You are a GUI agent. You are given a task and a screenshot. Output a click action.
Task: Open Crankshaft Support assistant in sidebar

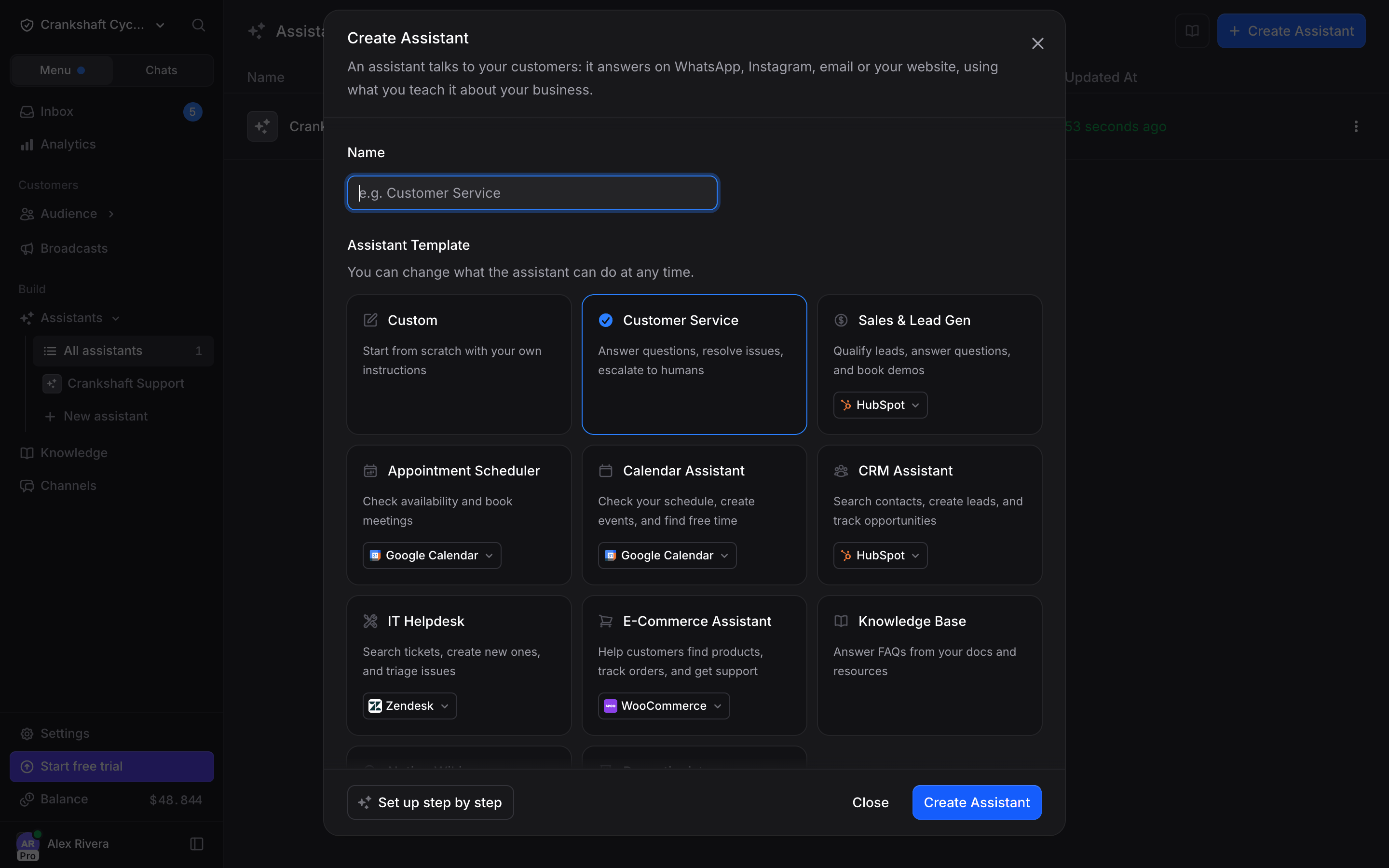coord(123,383)
